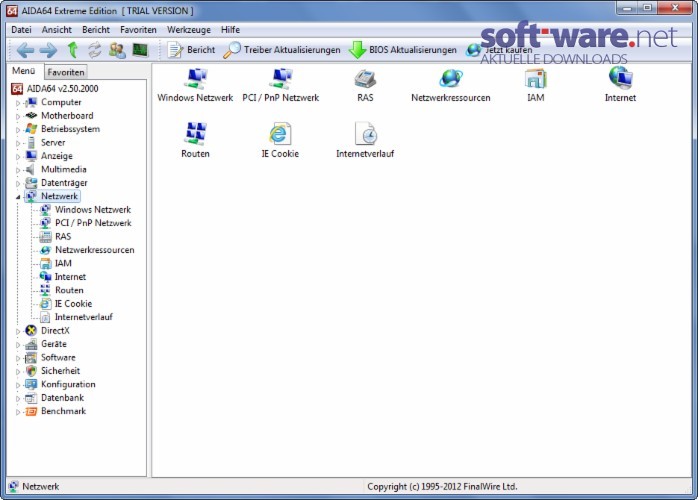Click the users icon in the toolbar

pyautogui.click(x=117, y=50)
